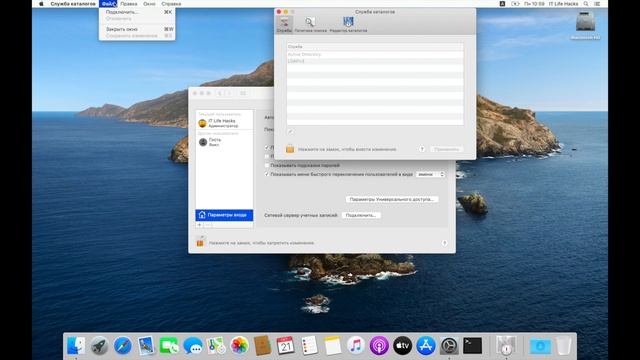Toggle Показывать подсказки паролей checkbox
The width and height of the screenshot is (640, 360).
(267, 165)
